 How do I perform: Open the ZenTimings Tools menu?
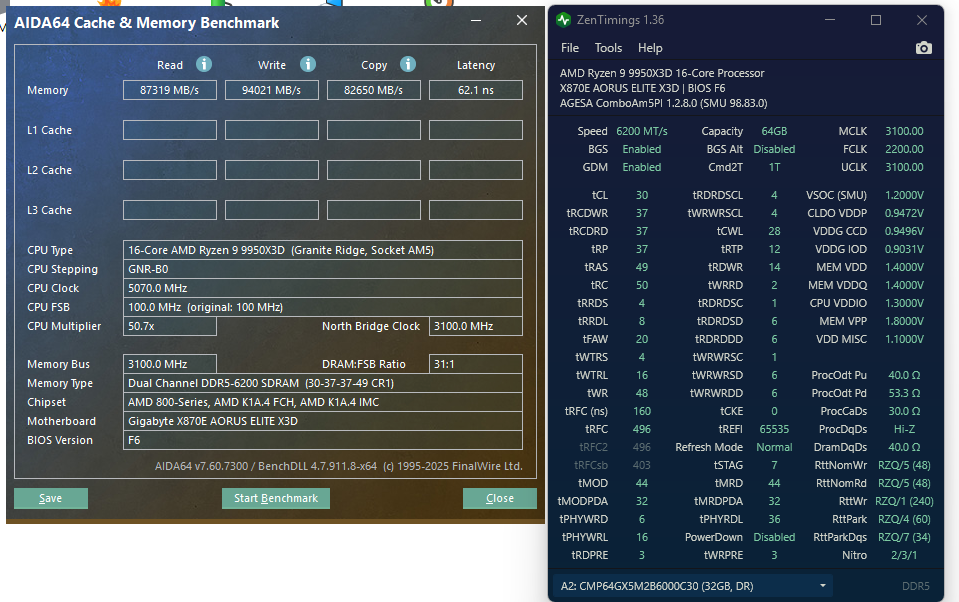click(608, 48)
